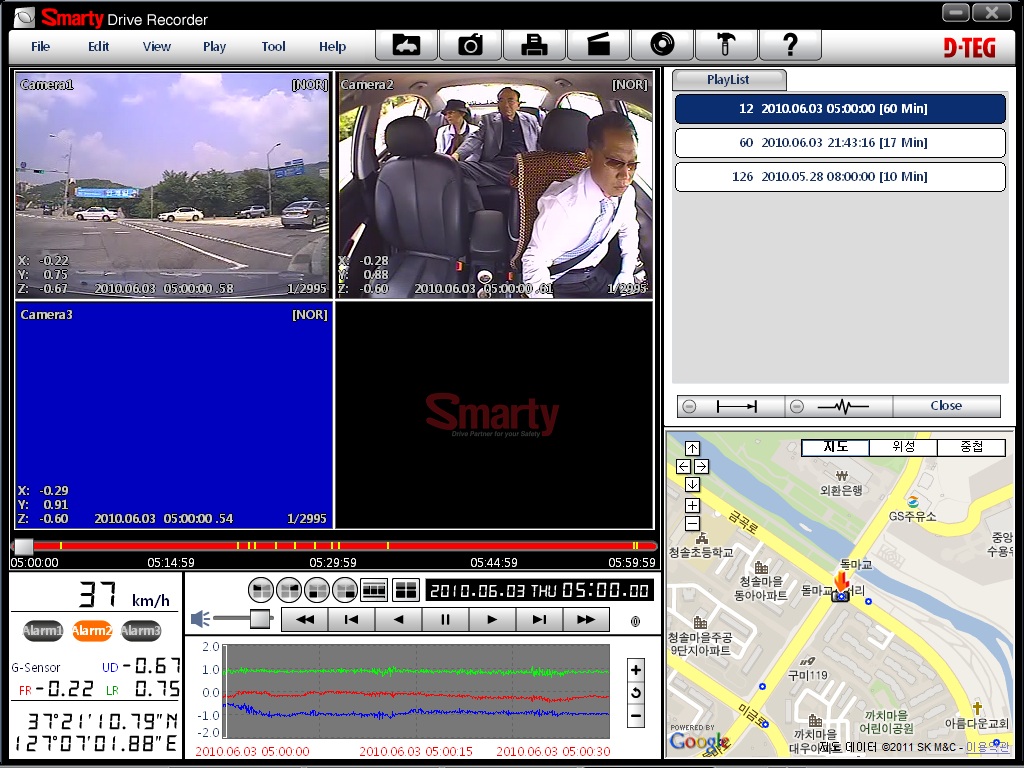Mute audio with the speaker icon
This screenshot has height=768, width=1024.
click(200, 619)
